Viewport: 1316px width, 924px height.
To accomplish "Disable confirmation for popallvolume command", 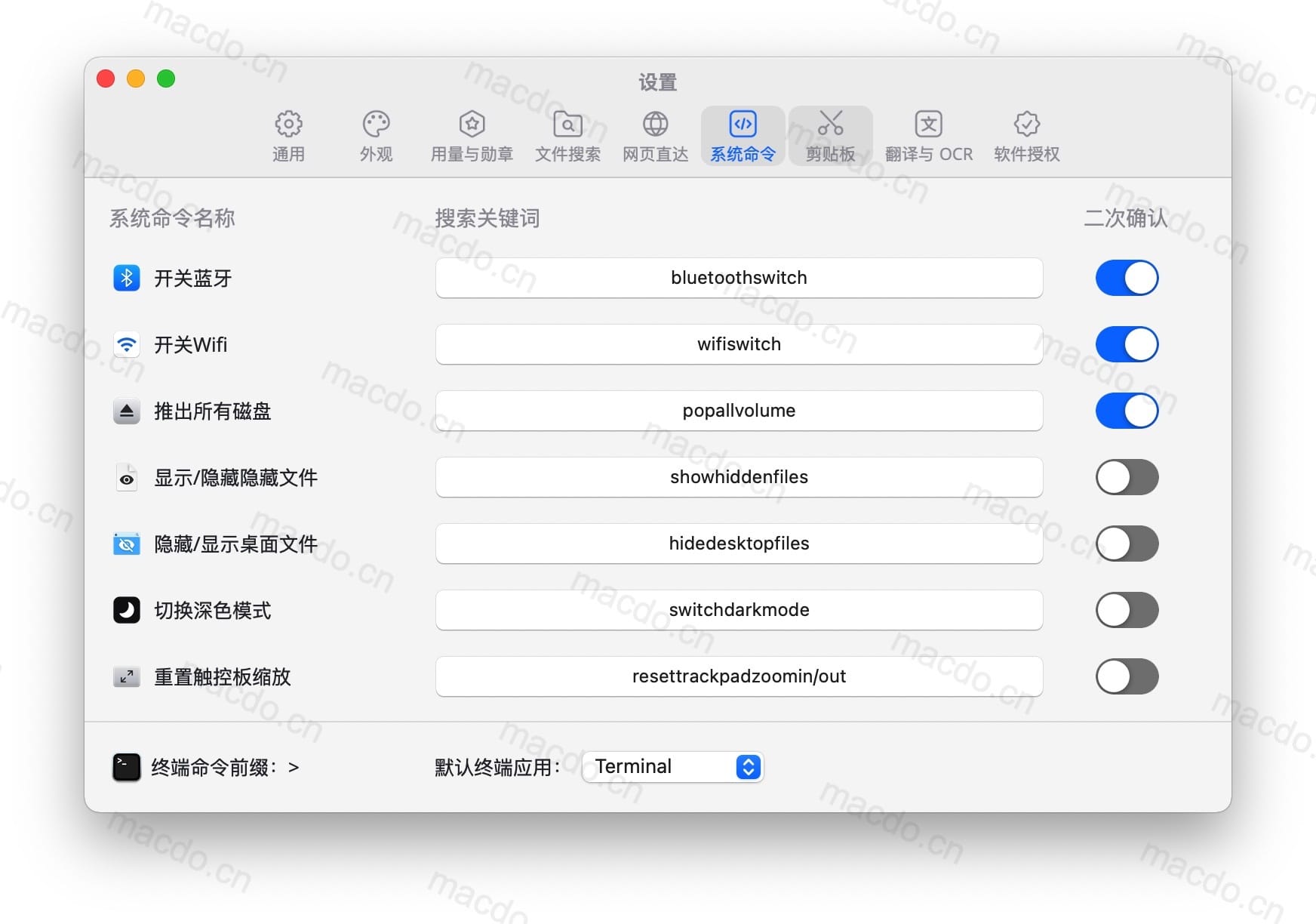I will 1127,411.
